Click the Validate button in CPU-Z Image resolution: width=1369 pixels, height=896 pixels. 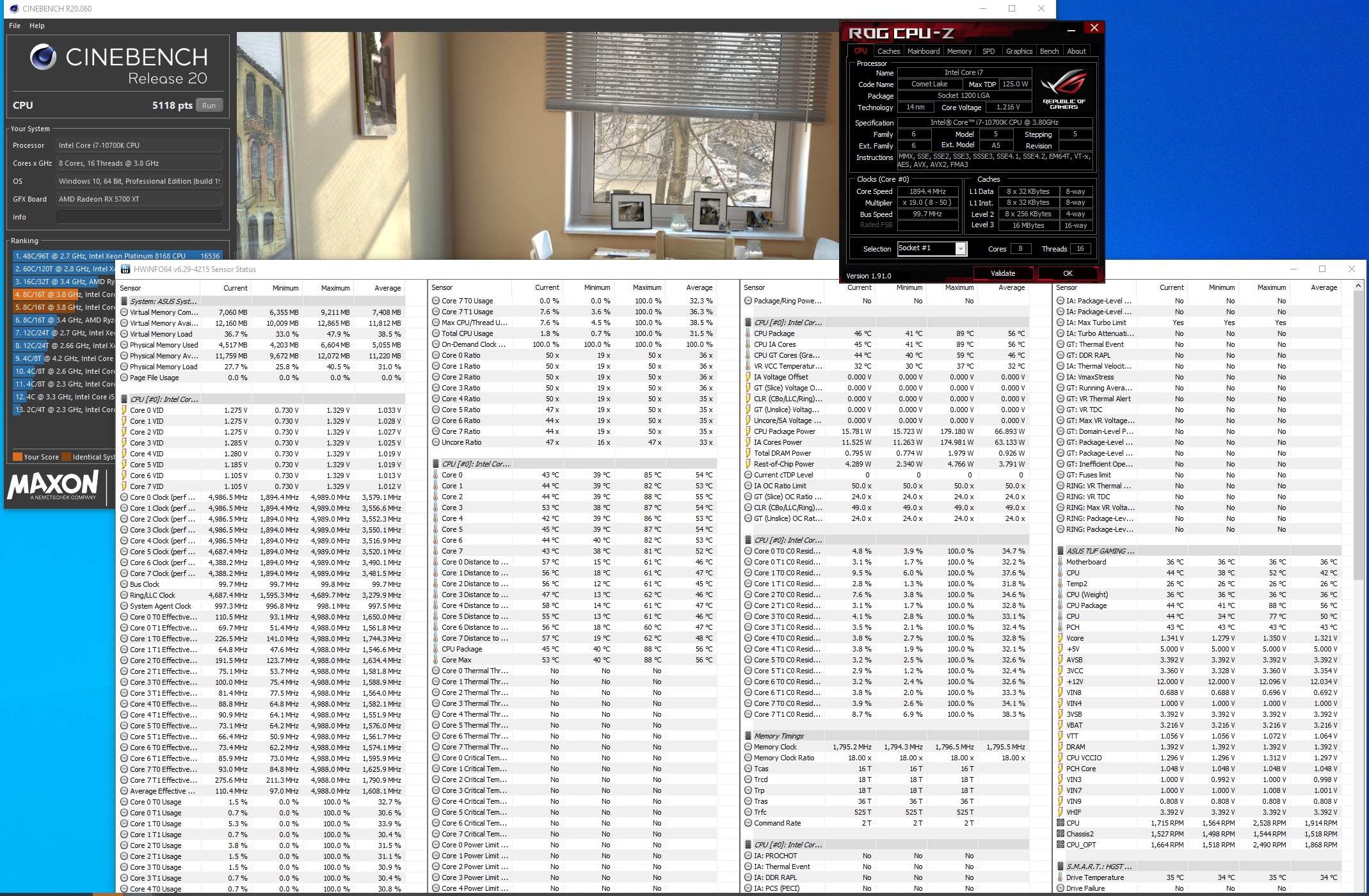(x=1003, y=273)
